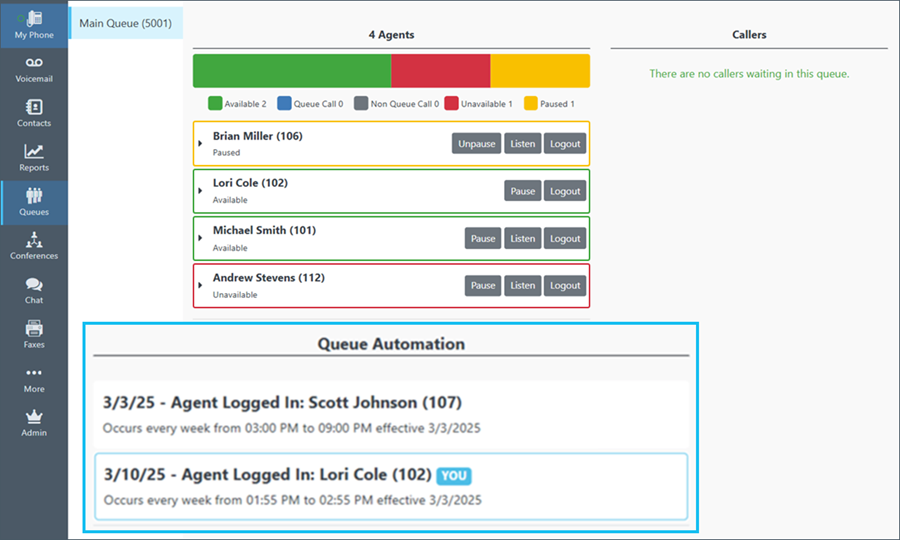Expand Brian Miller agent details
This screenshot has height=540, width=900.
click(201, 144)
